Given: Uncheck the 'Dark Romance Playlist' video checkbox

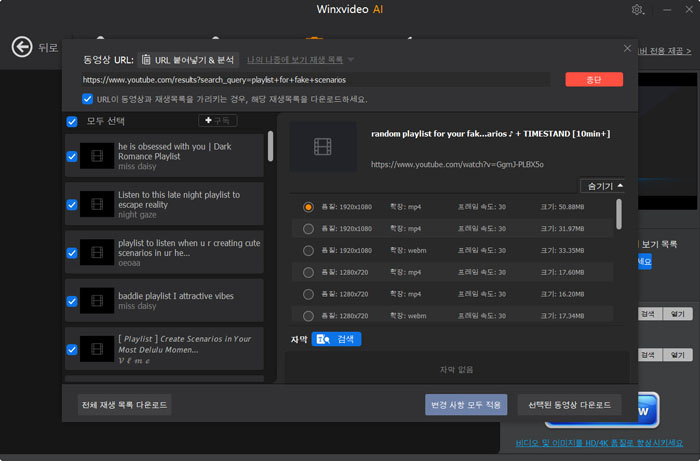Looking at the screenshot, I should tap(72, 157).
